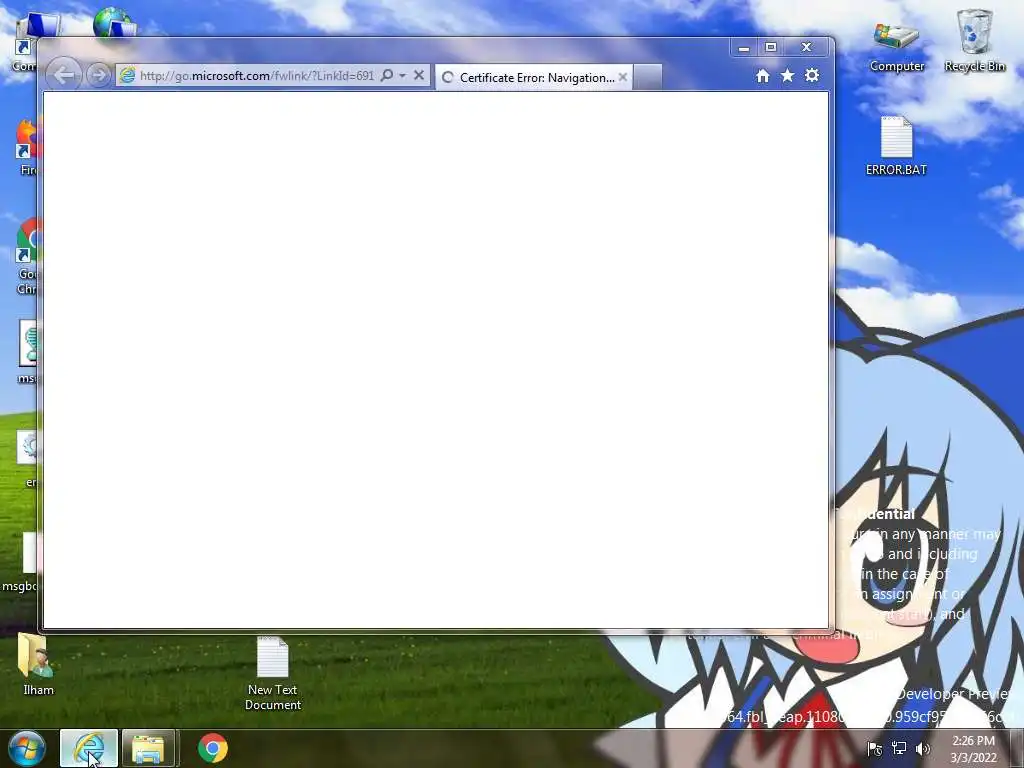Viewport: 1024px width, 768px height.
Task: Select the Ilham folder on desktop
Action: pyautogui.click(x=39, y=664)
